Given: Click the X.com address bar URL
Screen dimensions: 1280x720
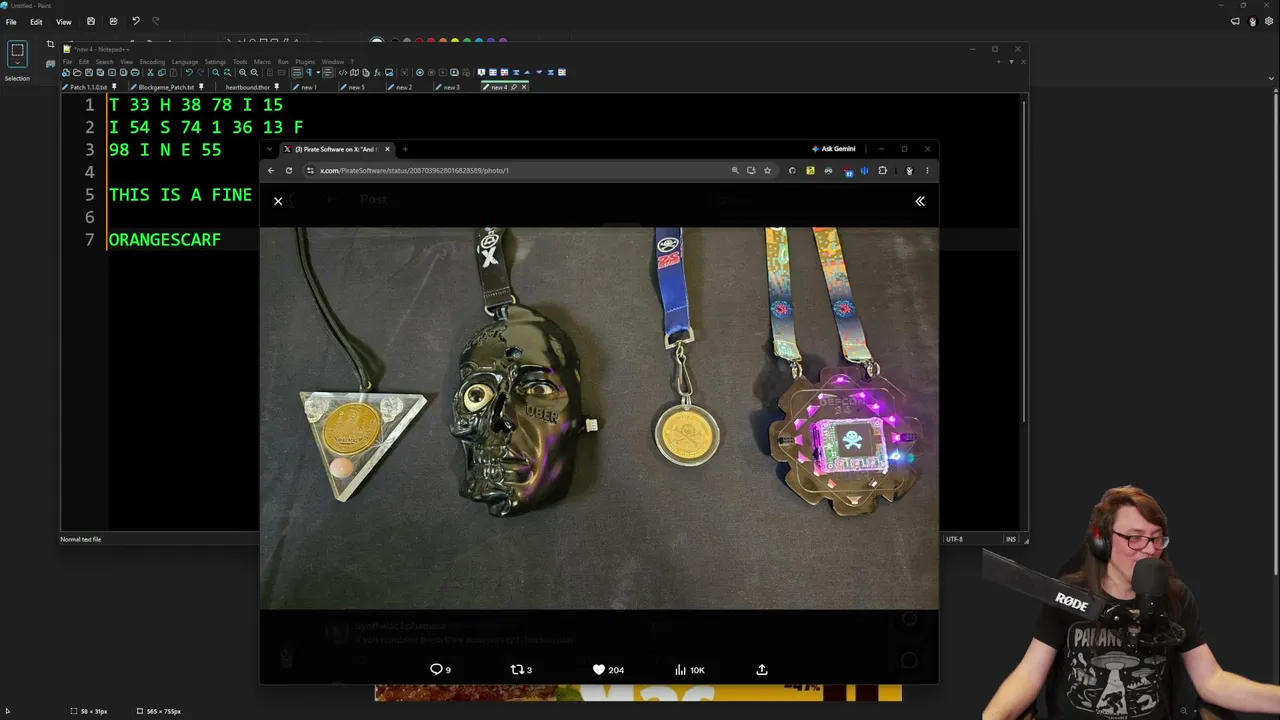Looking at the screenshot, I should pyautogui.click(x=414, y=170).
